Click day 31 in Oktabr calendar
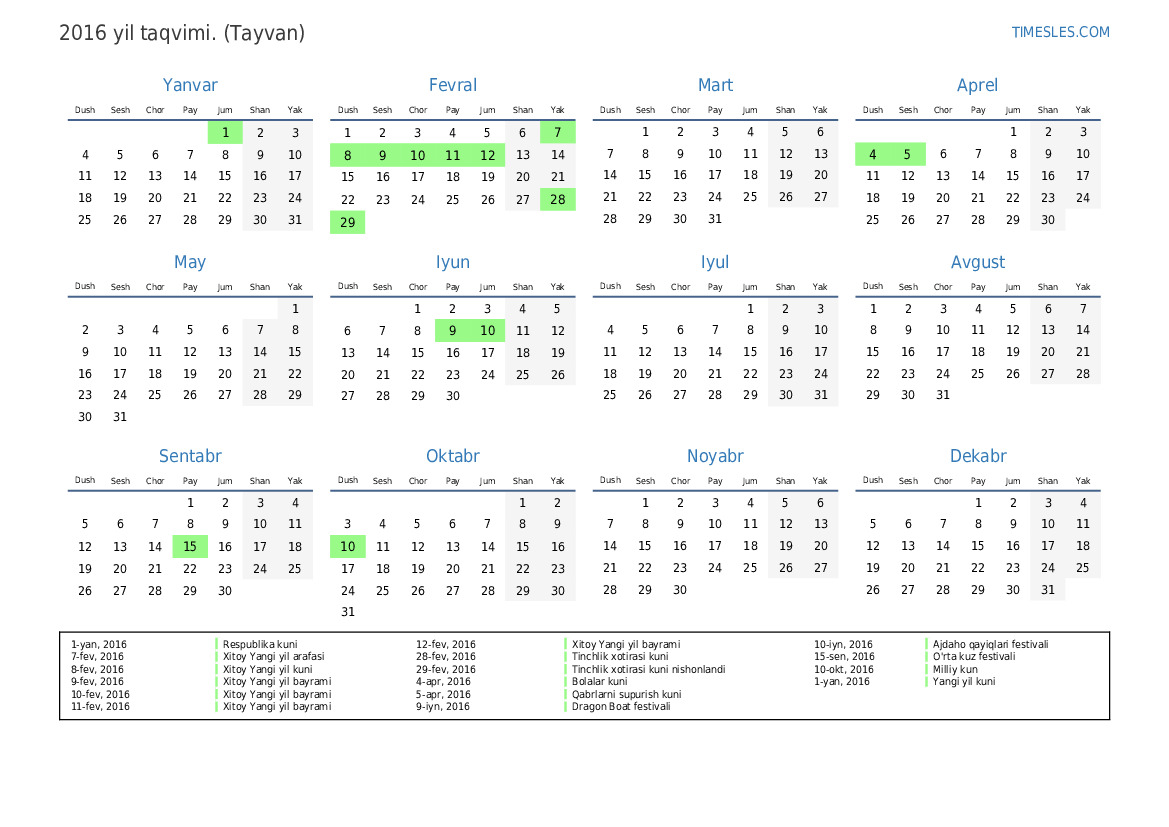The width and height of the screenshot is (1169, 827). [x=347, y=612]
